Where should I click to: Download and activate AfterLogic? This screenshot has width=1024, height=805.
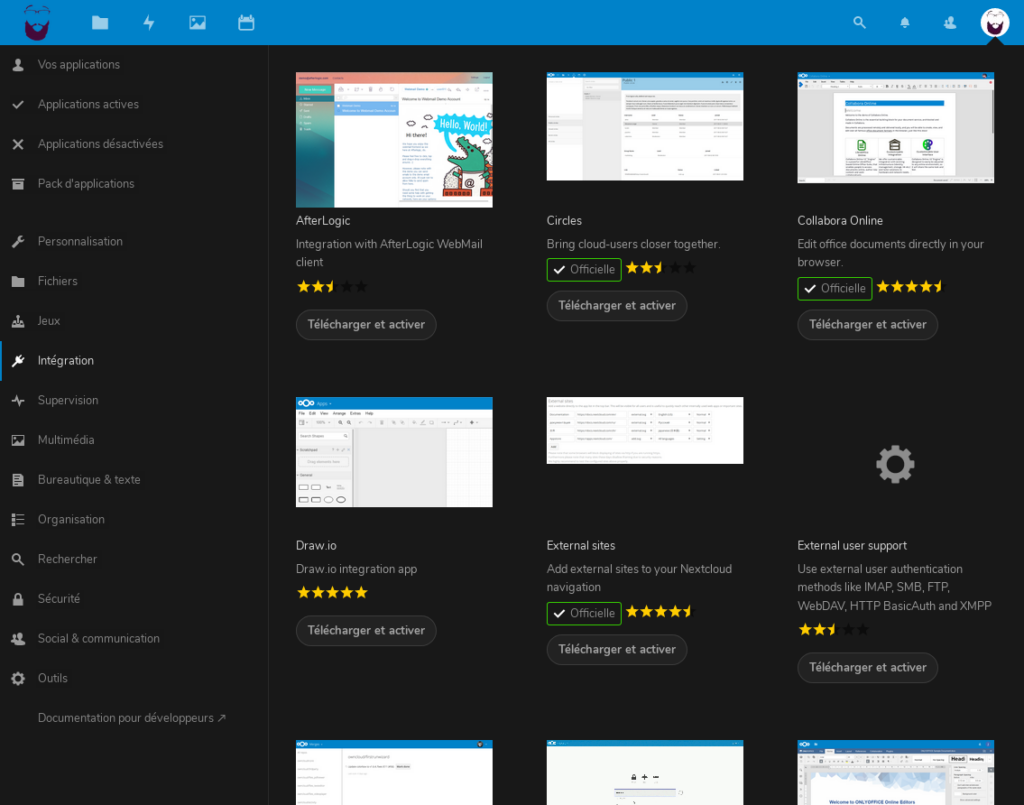366,324
